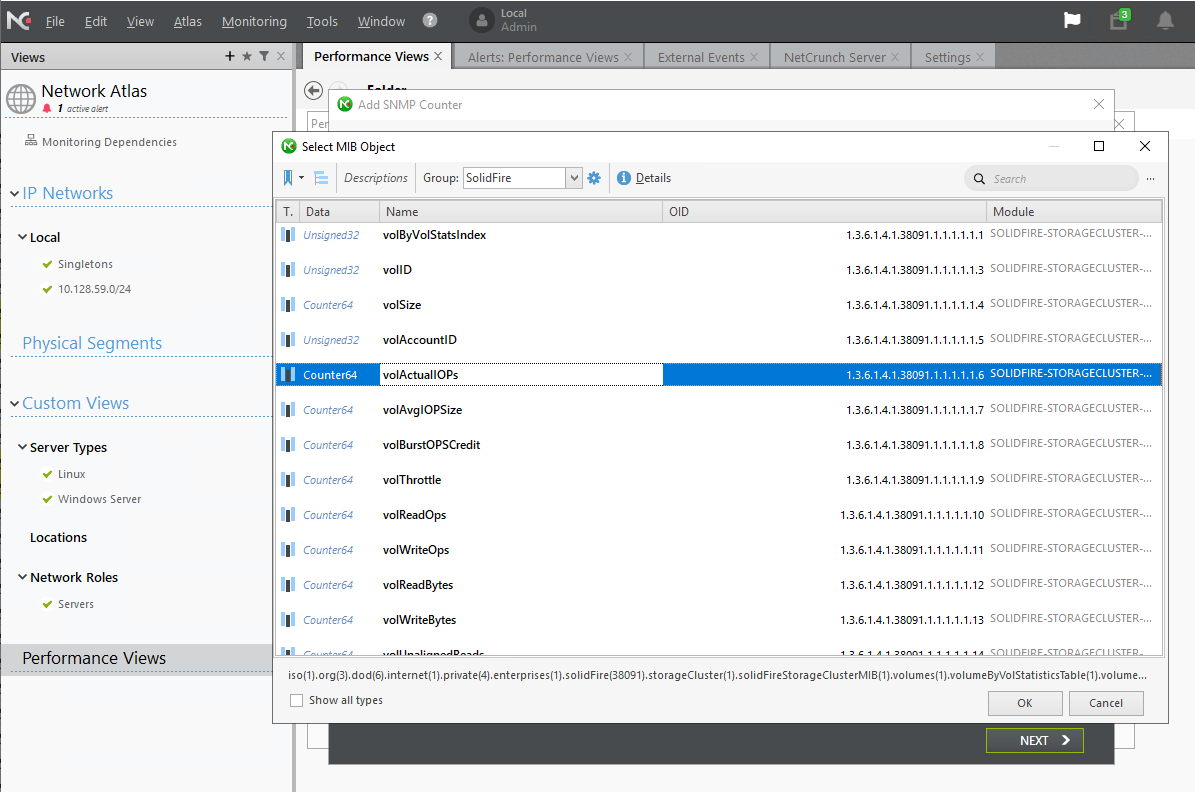Screen dimensions: 1195x792
Task: Sort by the Module column header
Action: [1074, 212]
